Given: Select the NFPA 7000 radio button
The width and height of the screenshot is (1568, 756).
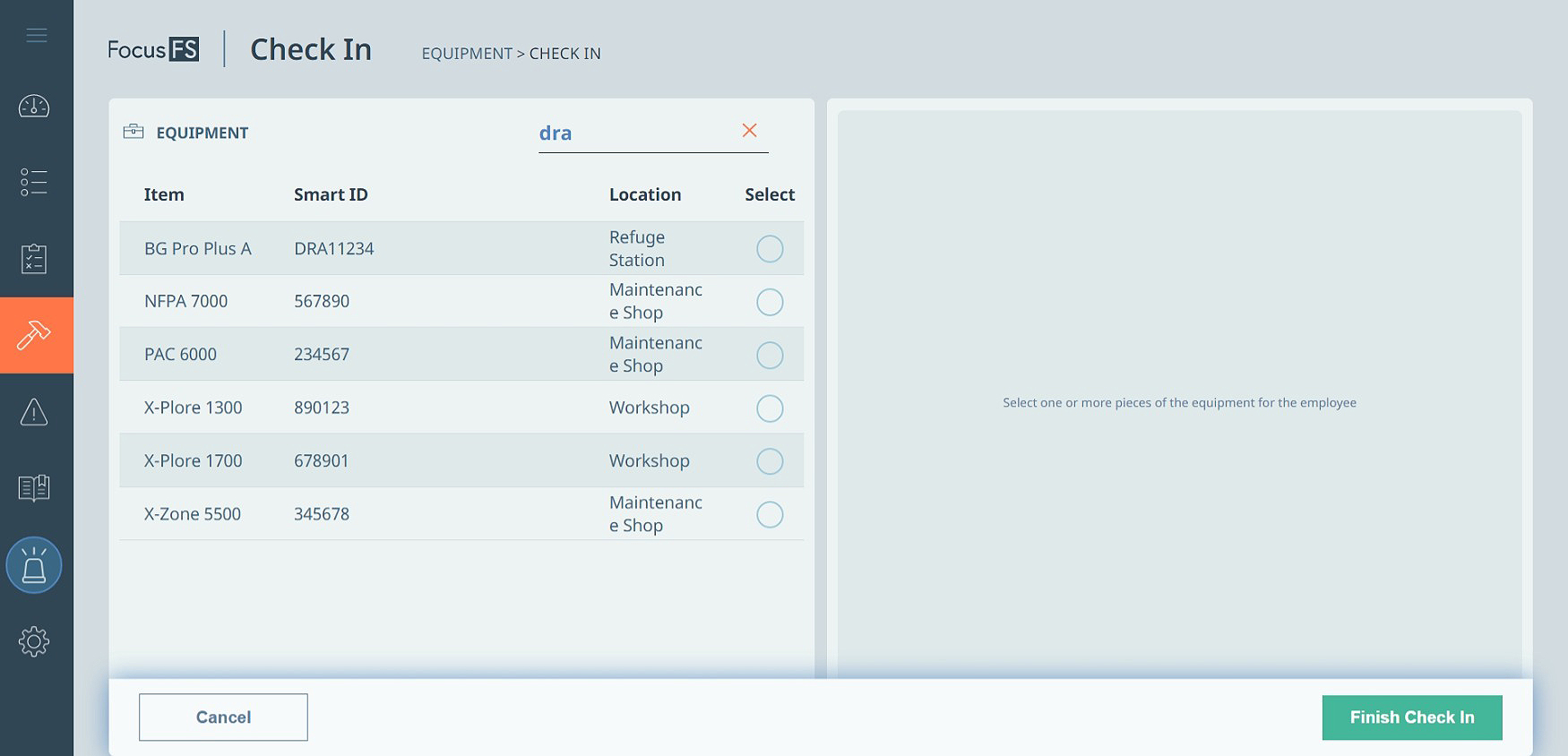Looking at the screenshot, I should pyautogui.click(x=770, y=302).
